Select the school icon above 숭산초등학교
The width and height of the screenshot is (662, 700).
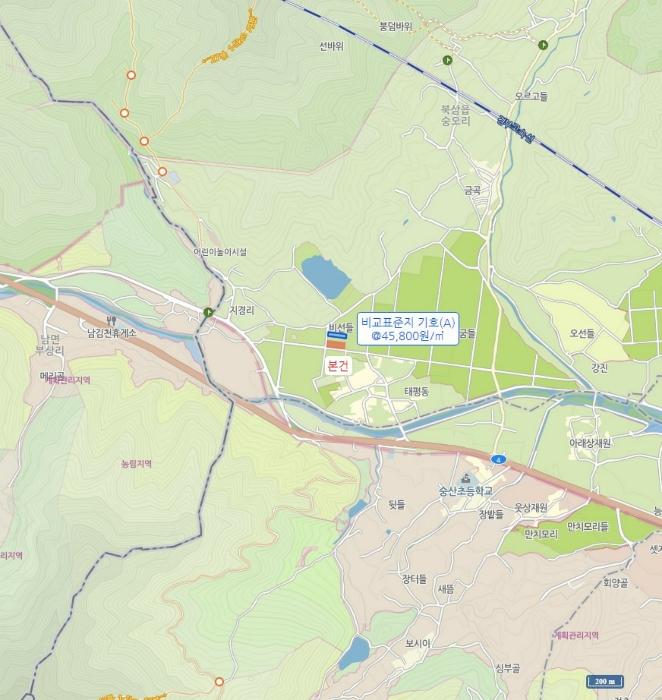point(466,479)
